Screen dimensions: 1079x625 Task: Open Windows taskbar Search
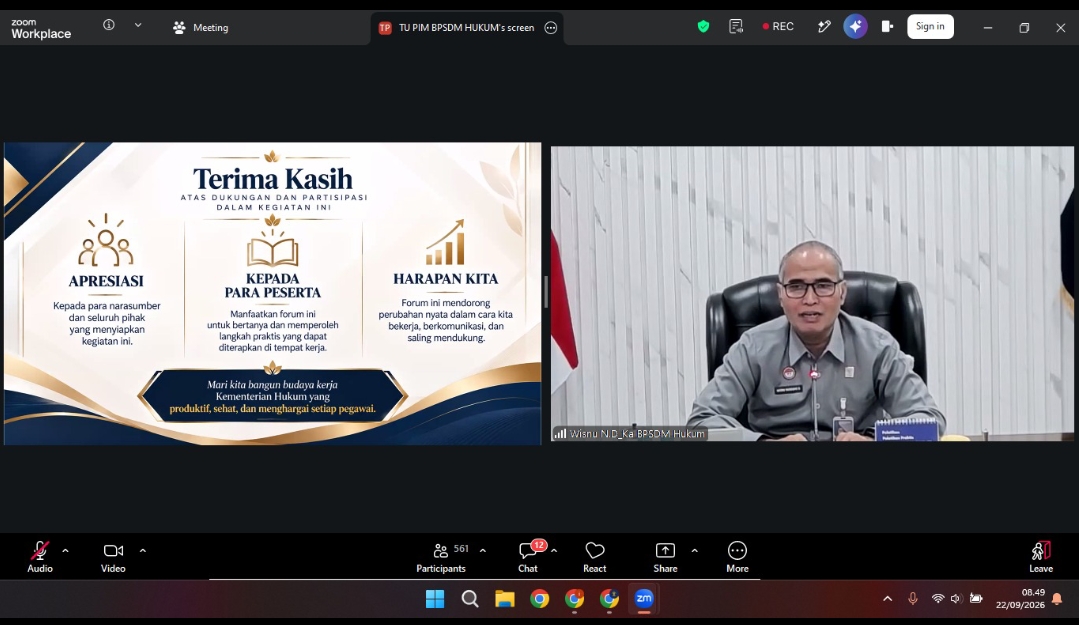tap(470, 599)
